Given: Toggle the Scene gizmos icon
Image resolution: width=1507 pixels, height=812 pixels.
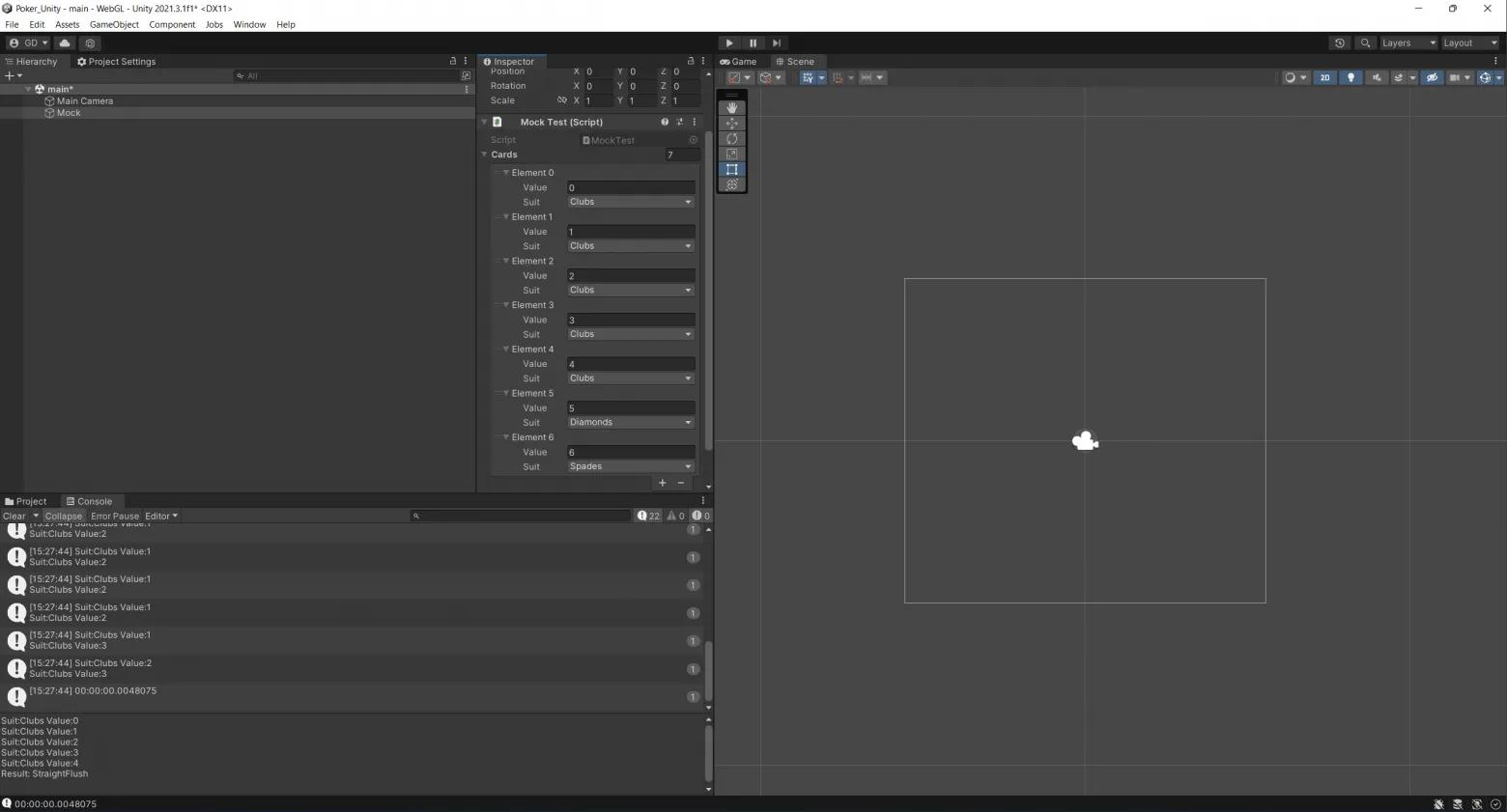Looking at the screenshot, I should point(1485,77).
